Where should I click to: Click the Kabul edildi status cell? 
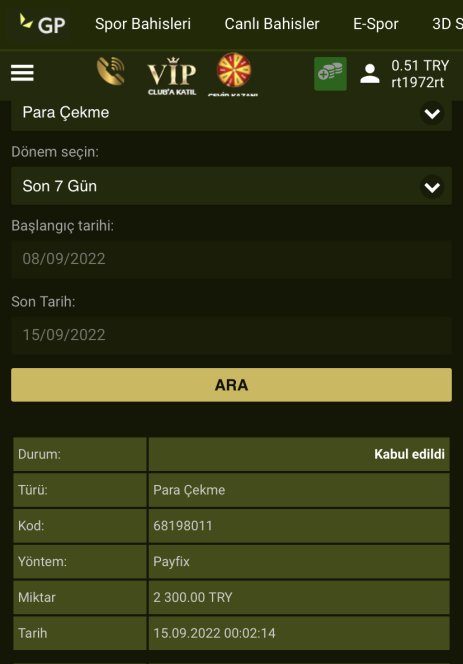point(299,454)
